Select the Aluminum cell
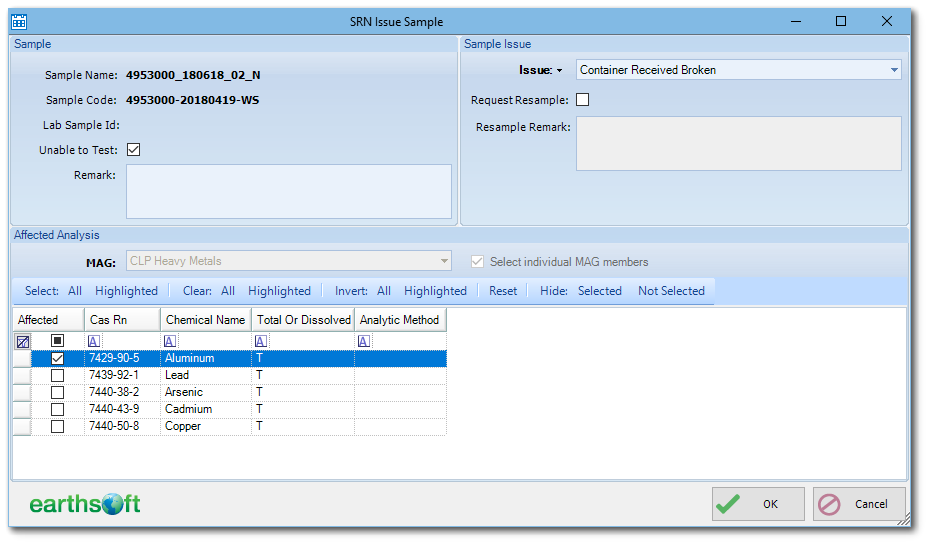Screen dimensions: 927x543 point(206,358)
